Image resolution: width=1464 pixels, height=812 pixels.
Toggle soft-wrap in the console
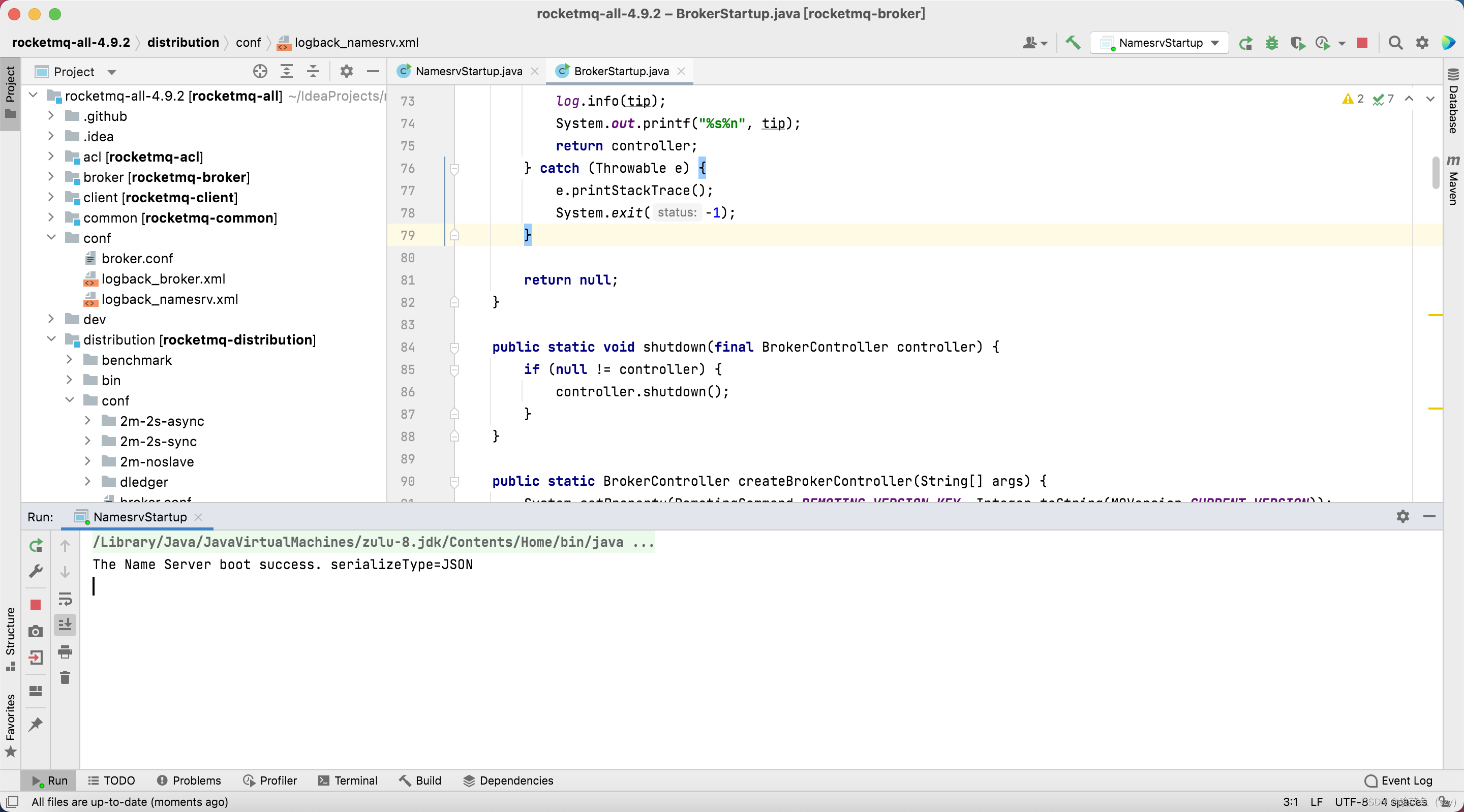65,599
